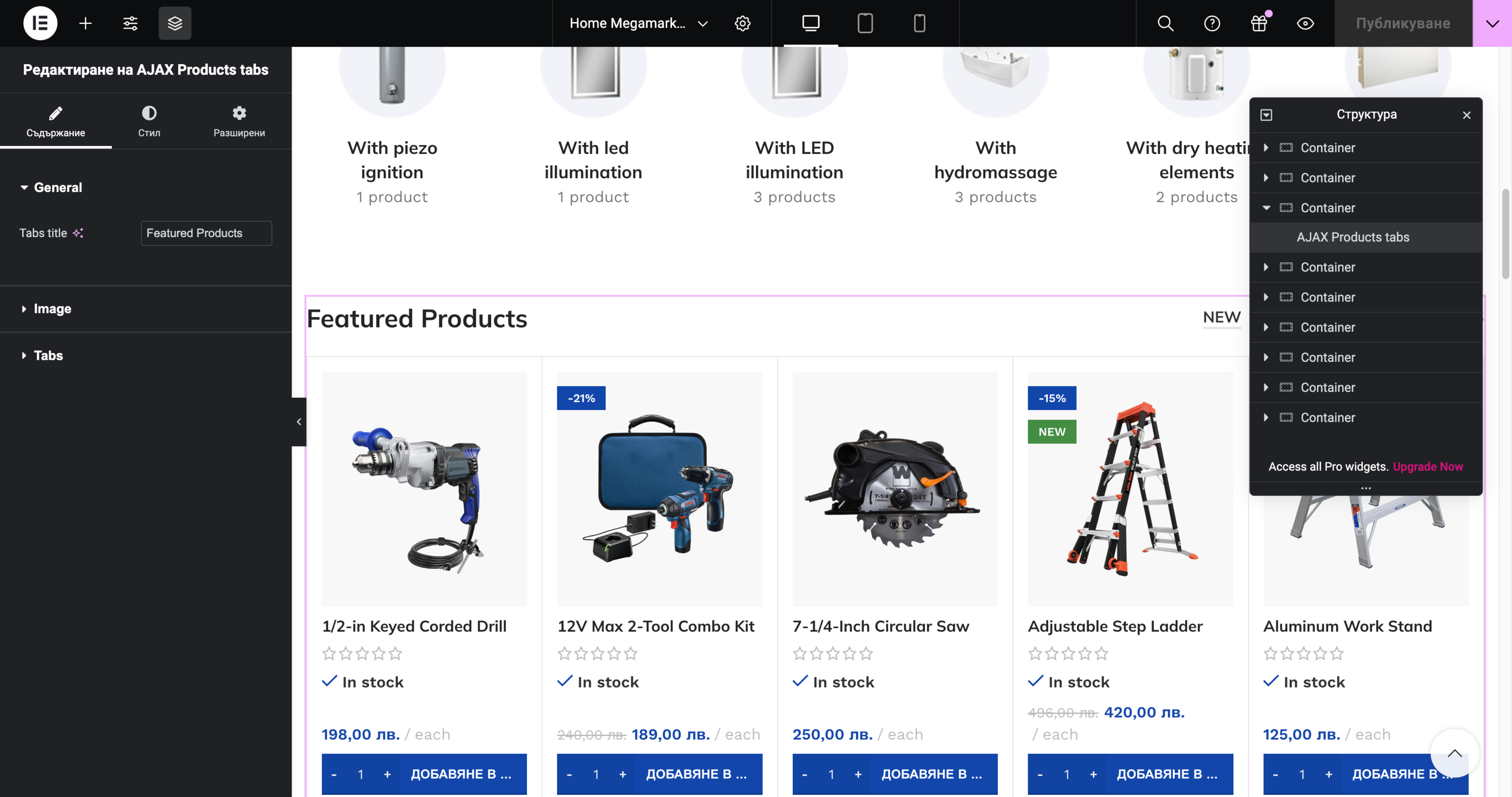This screenshot has width=1512, height=797.
Task: Open the With hydromassage category
Action: point(996,160)
